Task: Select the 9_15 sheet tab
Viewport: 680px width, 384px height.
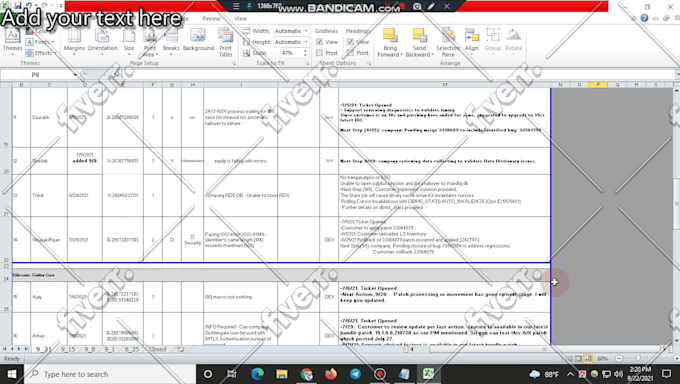Action: [68, 349]
